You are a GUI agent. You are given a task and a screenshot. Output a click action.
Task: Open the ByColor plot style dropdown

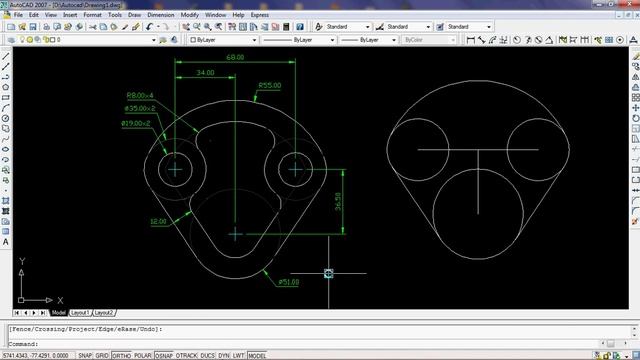453,40
